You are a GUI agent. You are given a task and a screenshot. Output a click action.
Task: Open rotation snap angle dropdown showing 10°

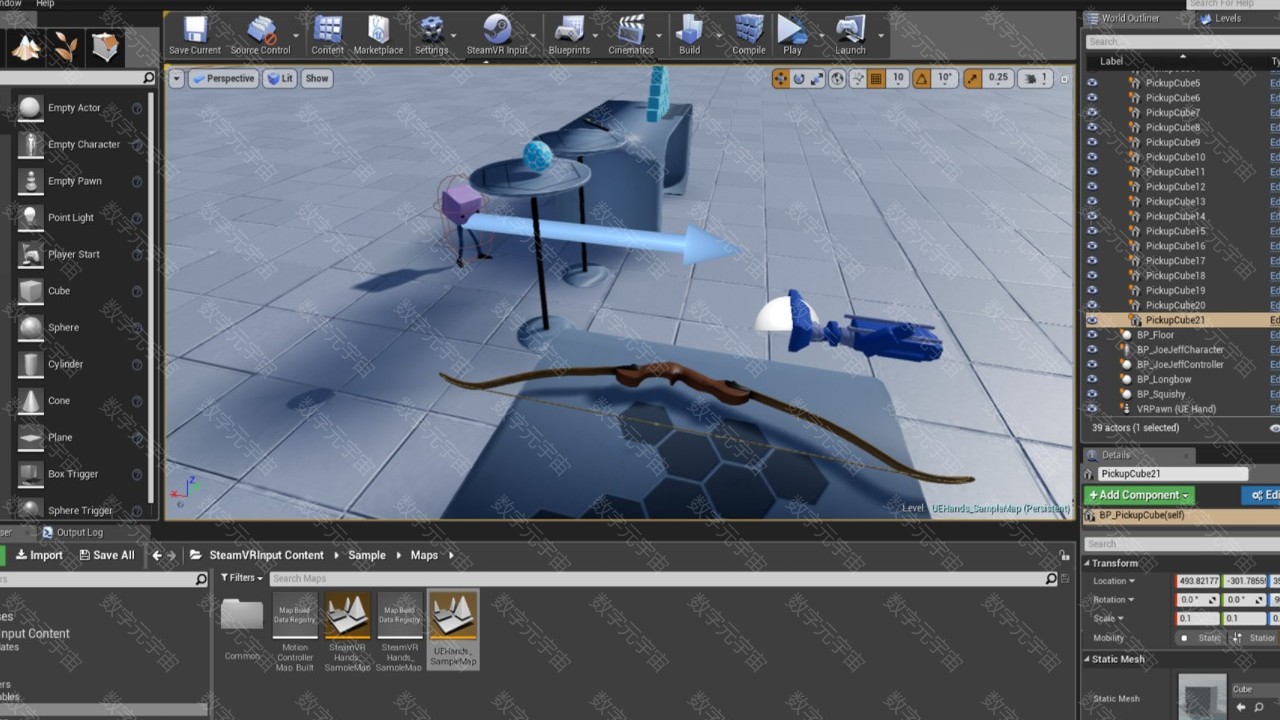pyautogui.click(x=945, y=78)
